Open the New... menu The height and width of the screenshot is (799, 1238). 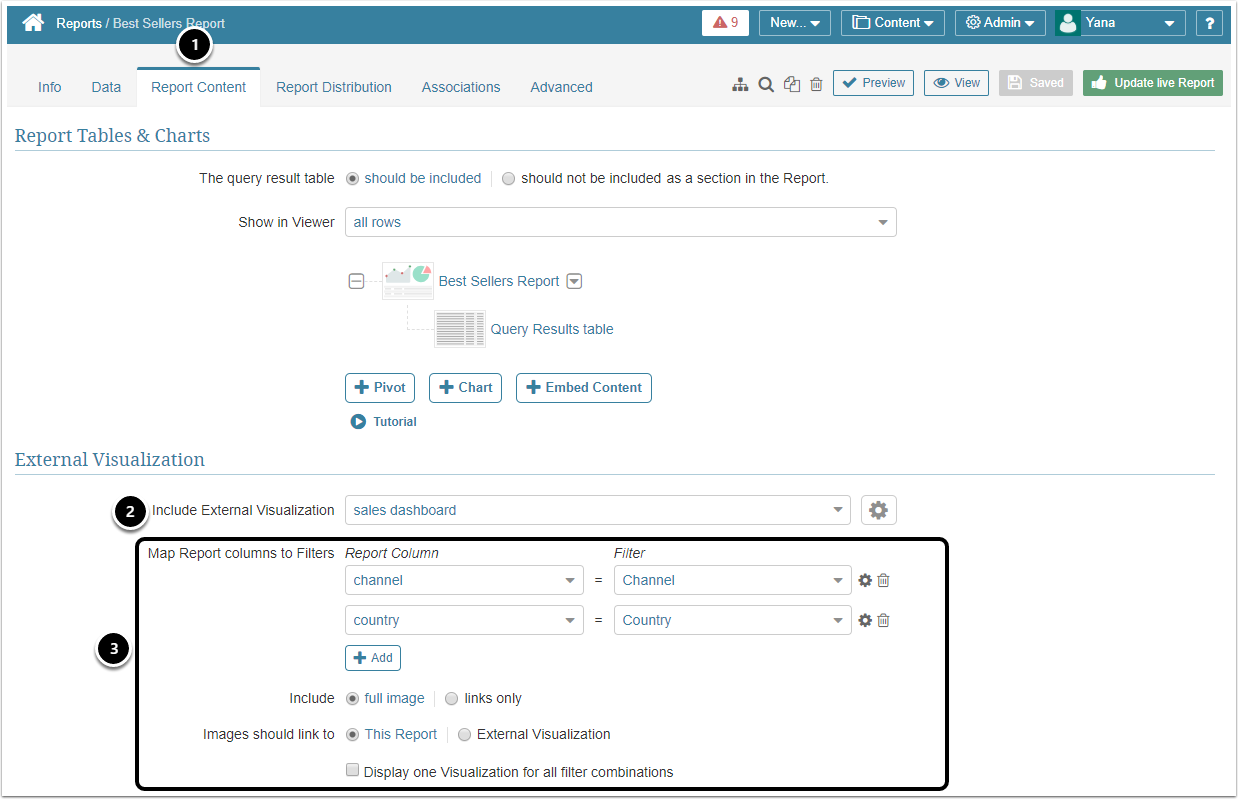(795, 23)
